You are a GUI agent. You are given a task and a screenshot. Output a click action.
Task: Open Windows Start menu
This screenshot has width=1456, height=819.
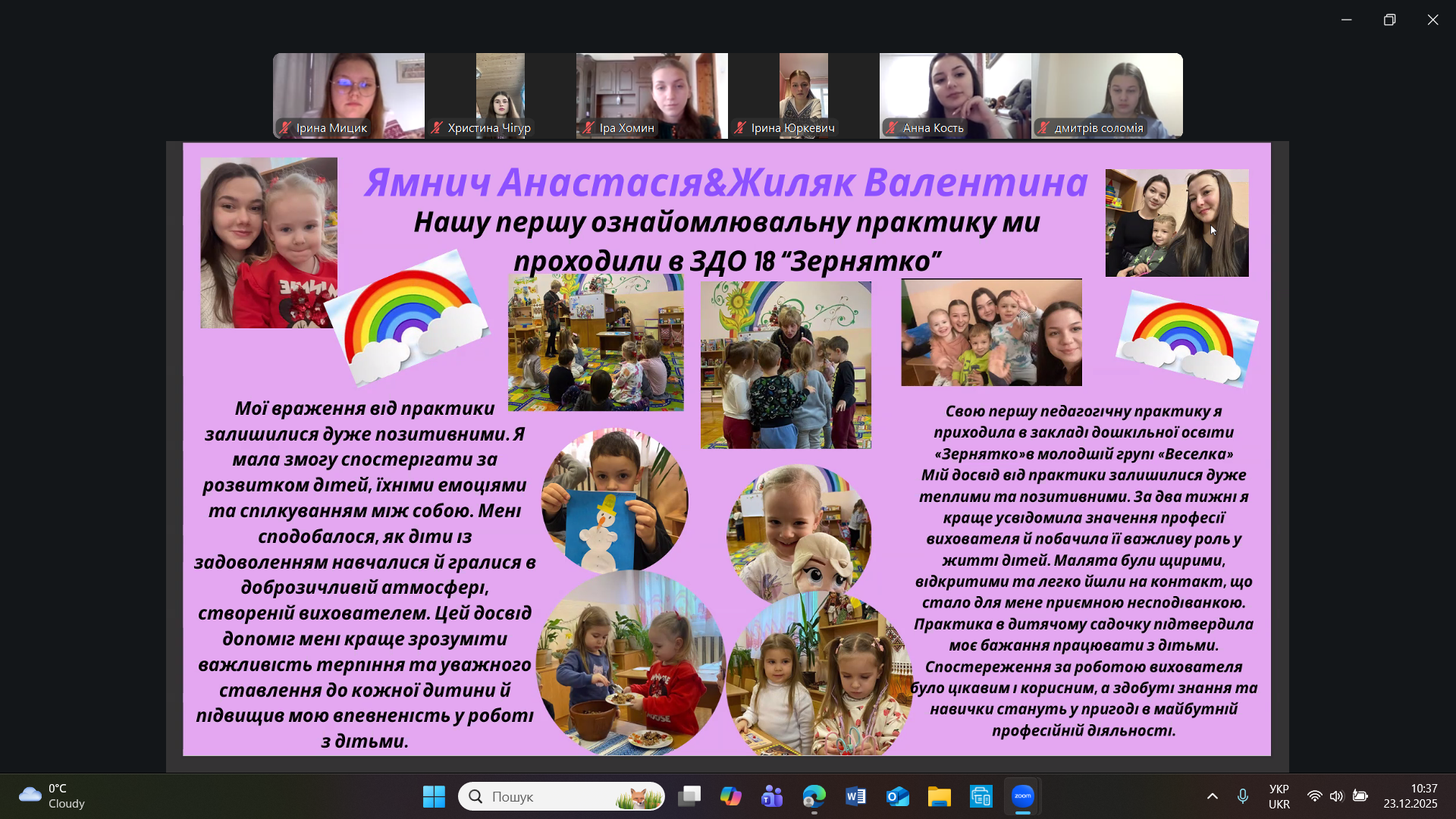[x=434, y=796]
